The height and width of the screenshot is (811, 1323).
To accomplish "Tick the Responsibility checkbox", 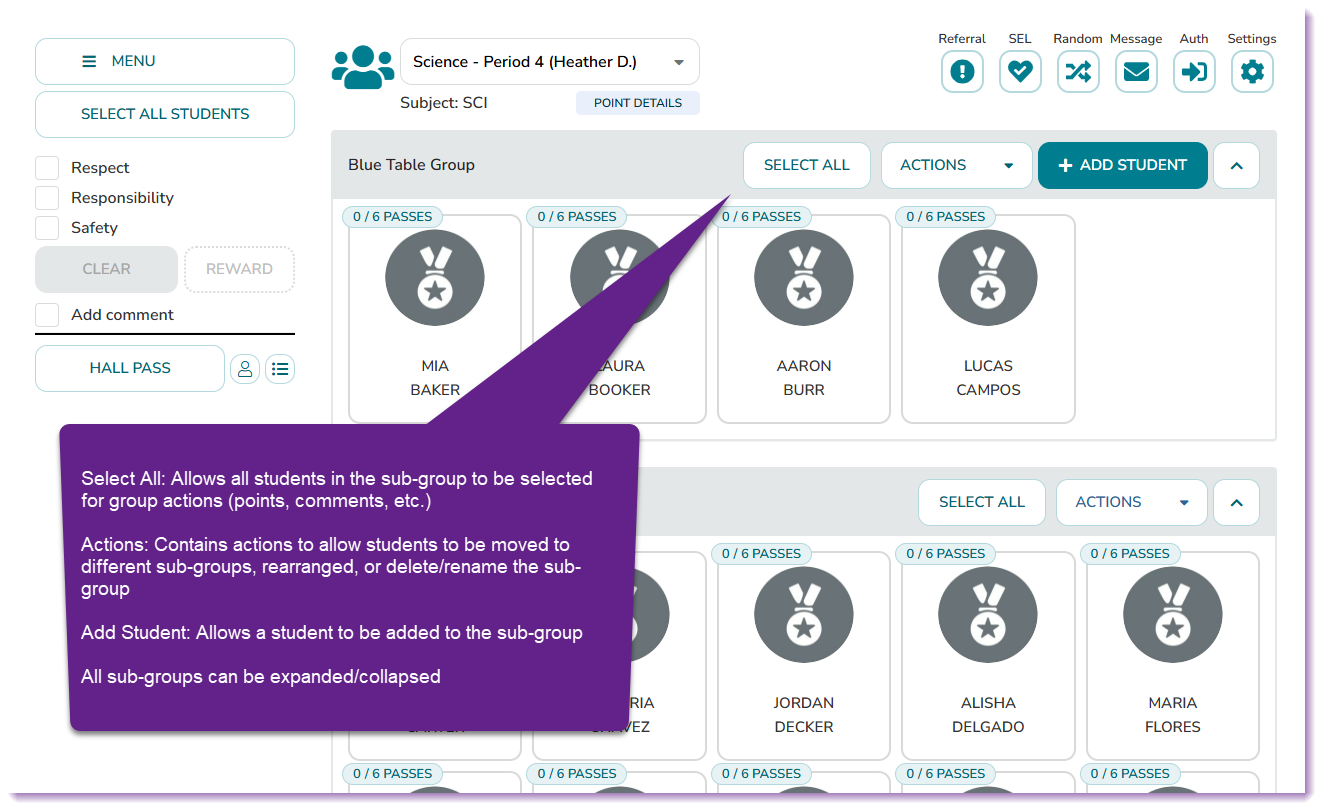I will 47,198.
